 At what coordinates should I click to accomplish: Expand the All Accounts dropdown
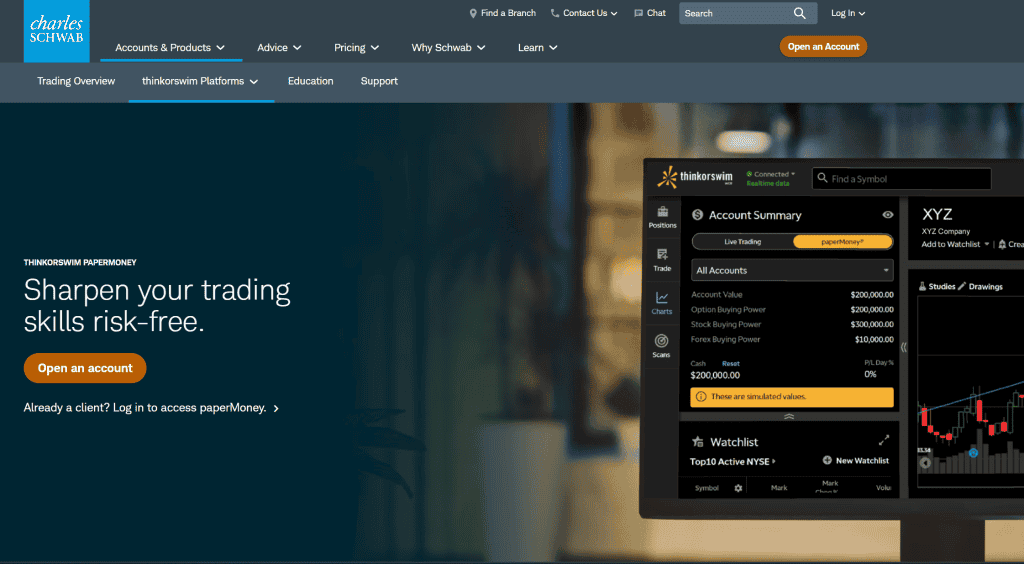792,270
